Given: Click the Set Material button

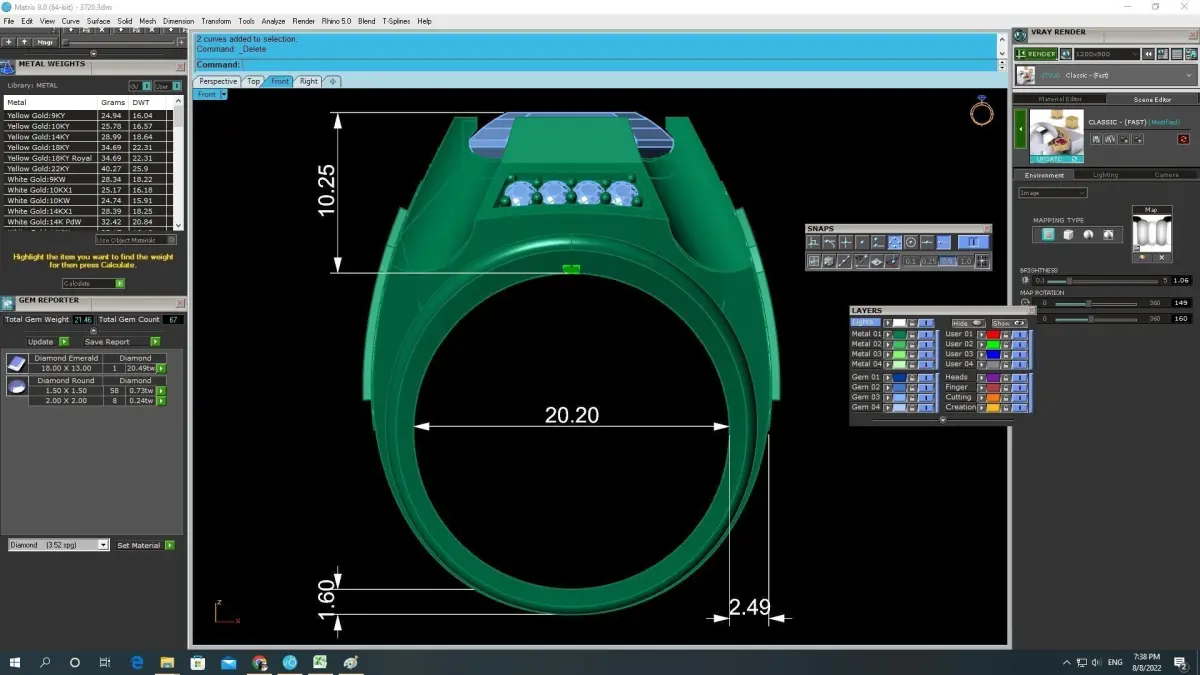Looking at the screenshot, I should point(145,545).
